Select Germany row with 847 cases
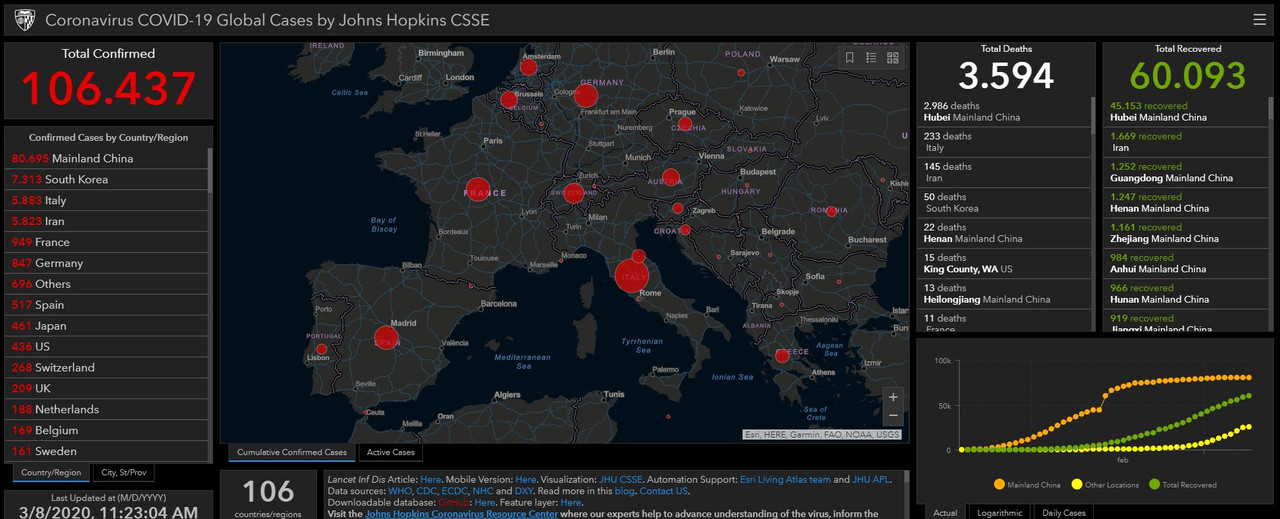1280x519 pixels. click(108, 263)
